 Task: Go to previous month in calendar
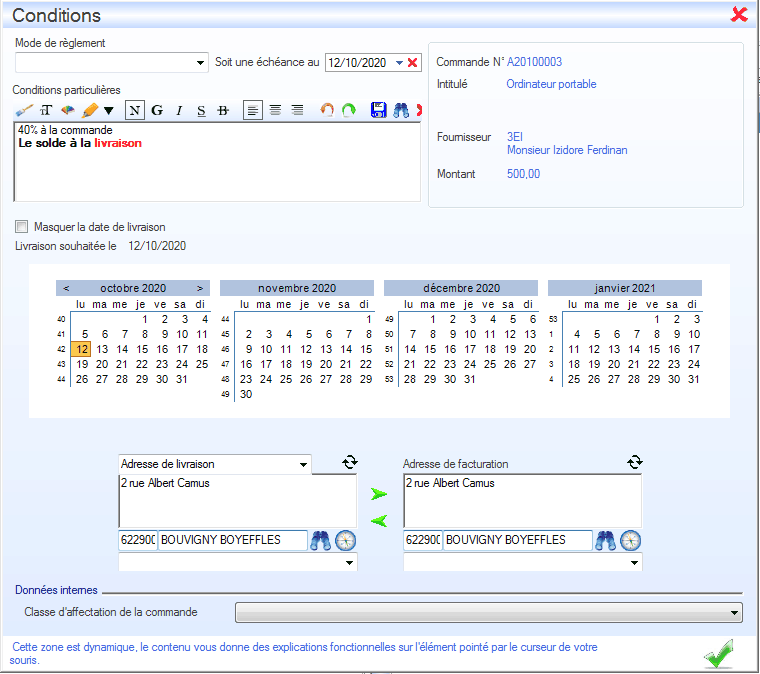[x=66, y=288]
